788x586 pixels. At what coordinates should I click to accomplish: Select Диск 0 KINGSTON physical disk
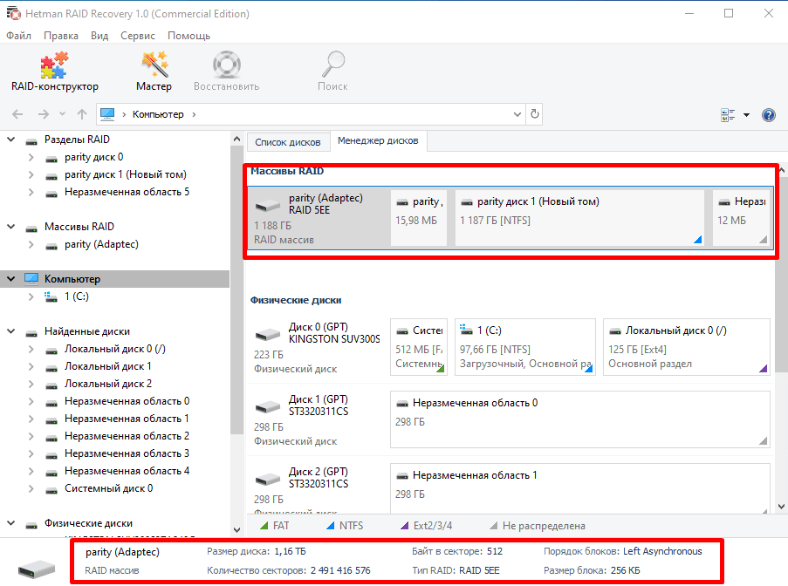click(x=319, y=347)
